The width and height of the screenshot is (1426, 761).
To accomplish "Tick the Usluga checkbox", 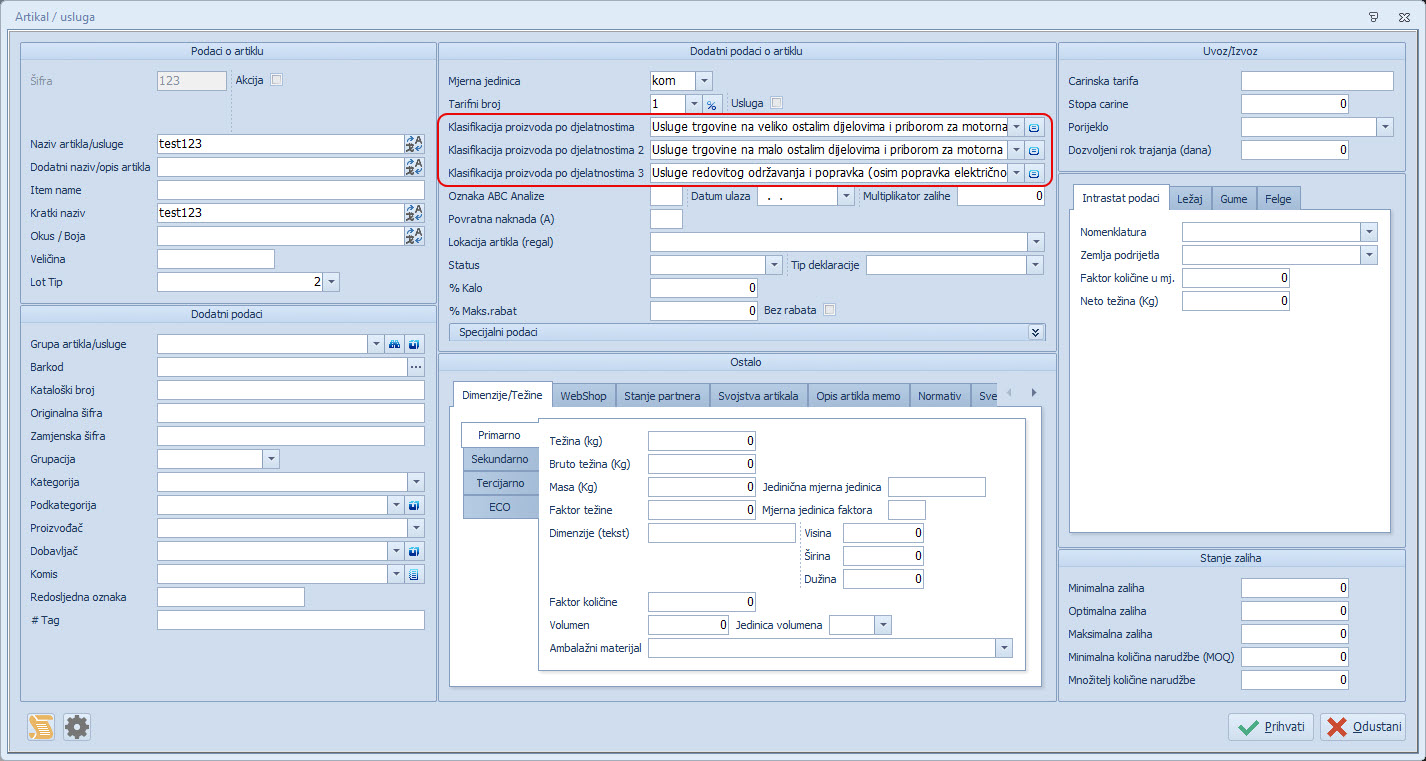I will [x=776, y=102].
